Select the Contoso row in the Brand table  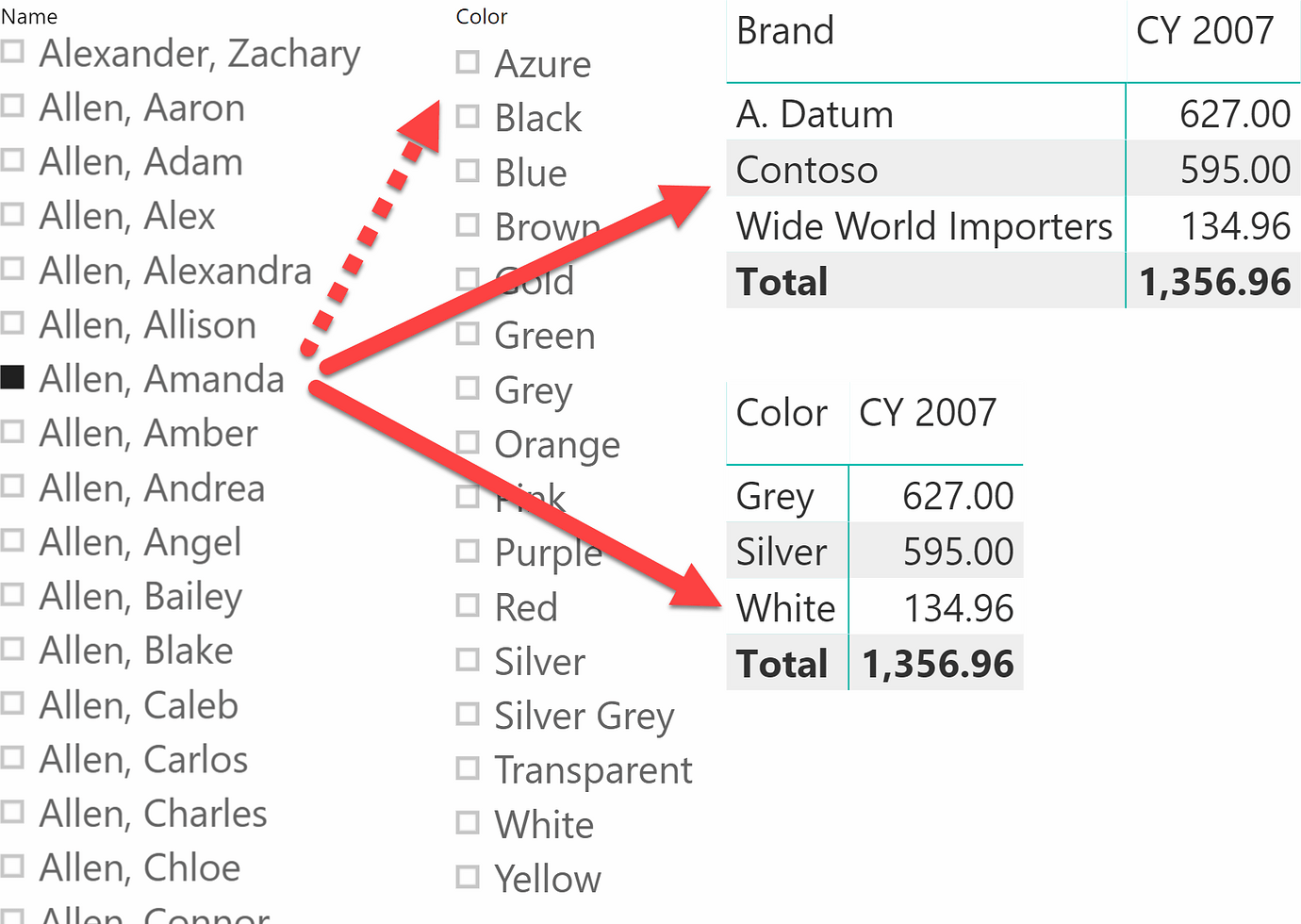(x=807, y=169)
